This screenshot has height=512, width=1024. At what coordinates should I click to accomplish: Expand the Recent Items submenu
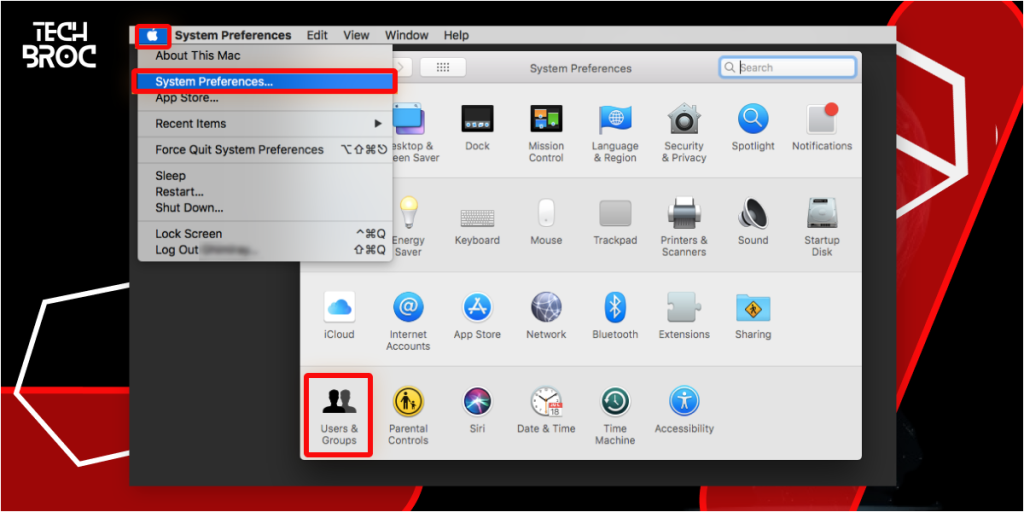(265, 123)
